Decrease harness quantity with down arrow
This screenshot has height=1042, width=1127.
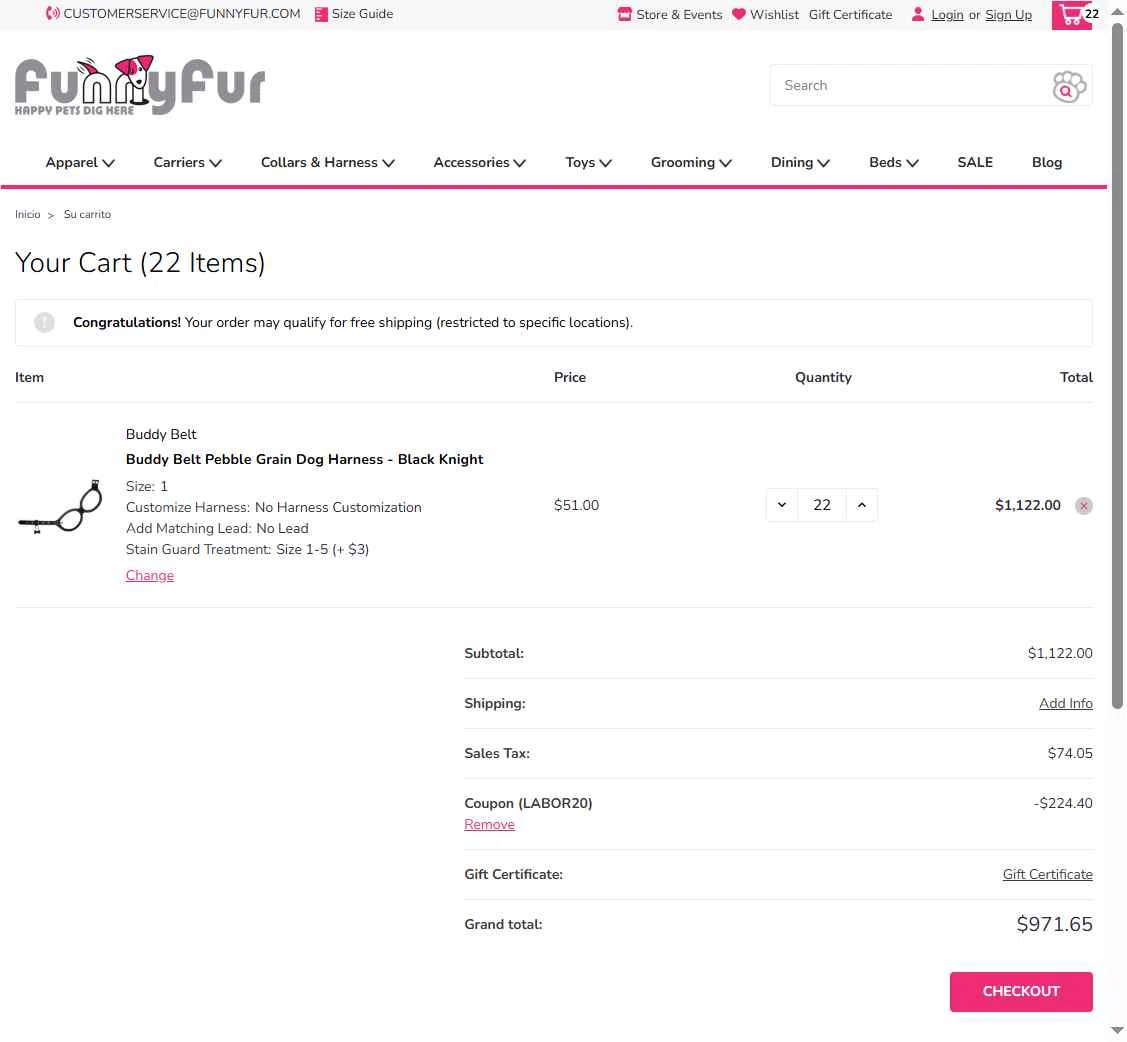click(x=782, y=505)
